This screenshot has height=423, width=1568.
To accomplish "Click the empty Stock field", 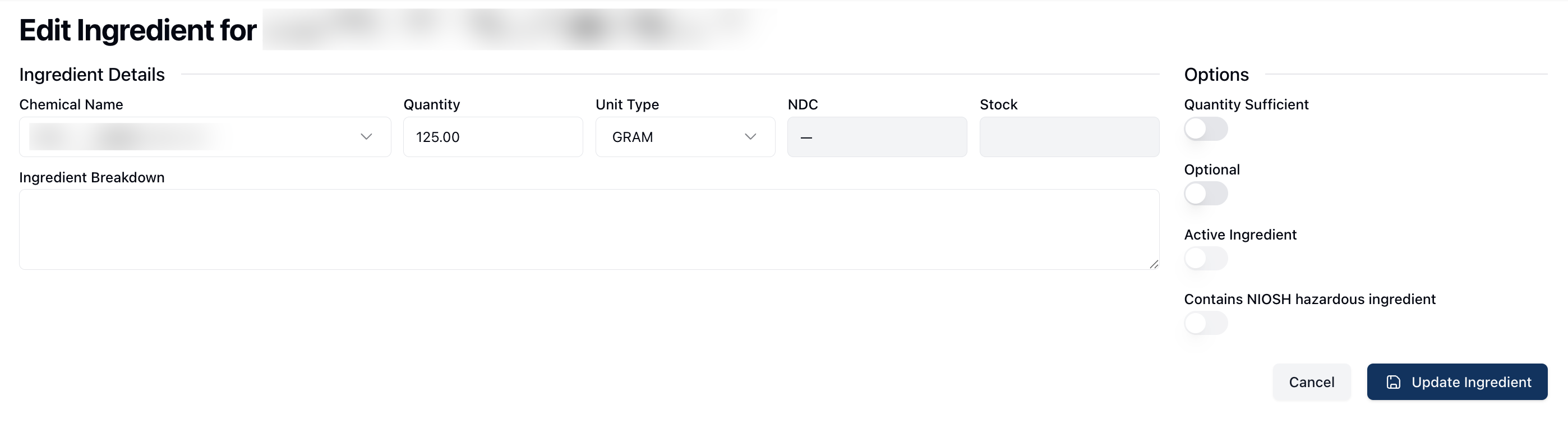I will pyautogui.click(x=1069, y=137).
